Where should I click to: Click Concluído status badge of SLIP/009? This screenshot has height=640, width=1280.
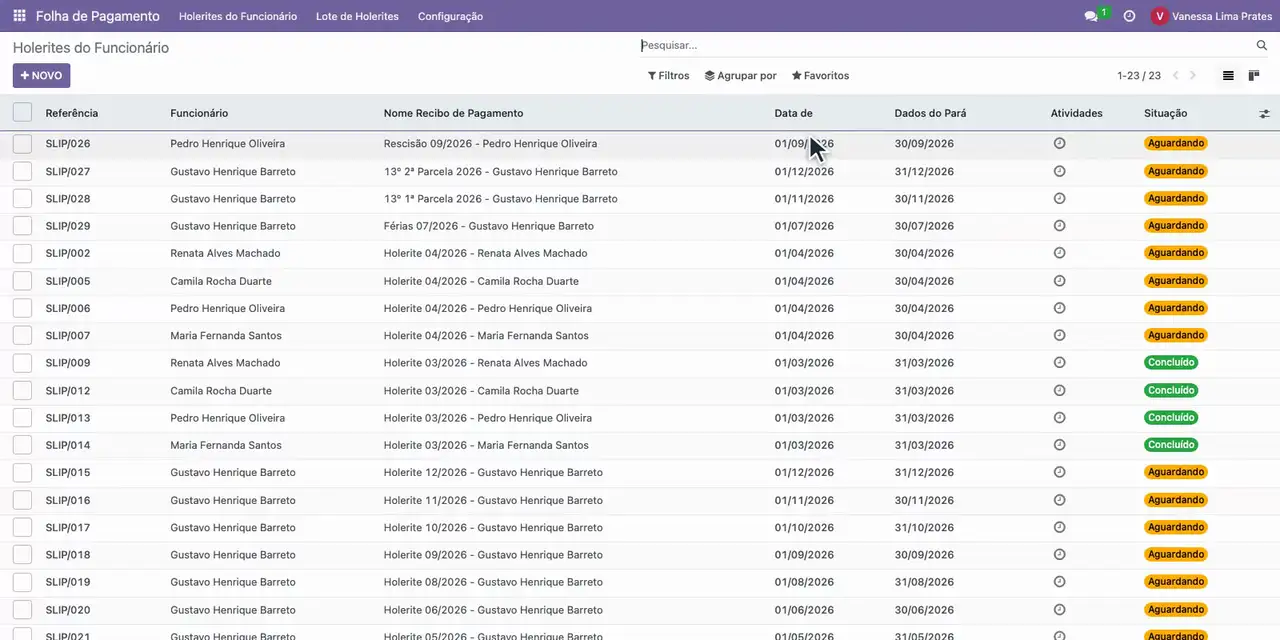click(1171, 362)
